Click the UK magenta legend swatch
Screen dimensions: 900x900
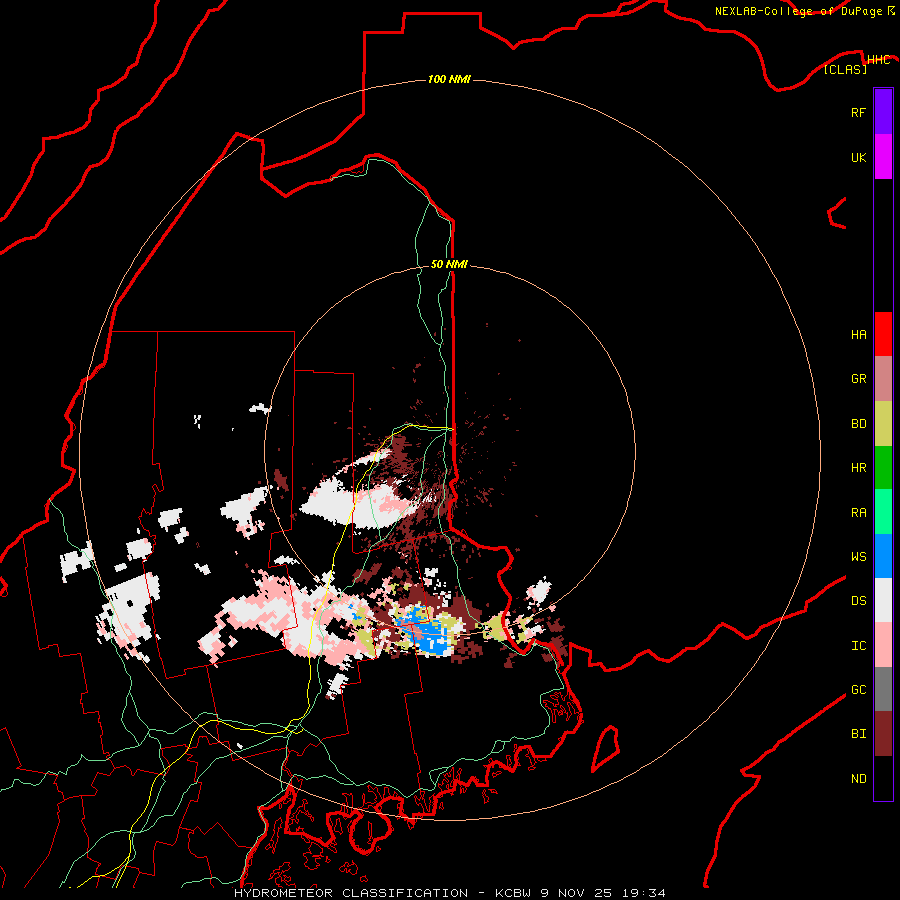pyautogui.click(x=883, y=157)
